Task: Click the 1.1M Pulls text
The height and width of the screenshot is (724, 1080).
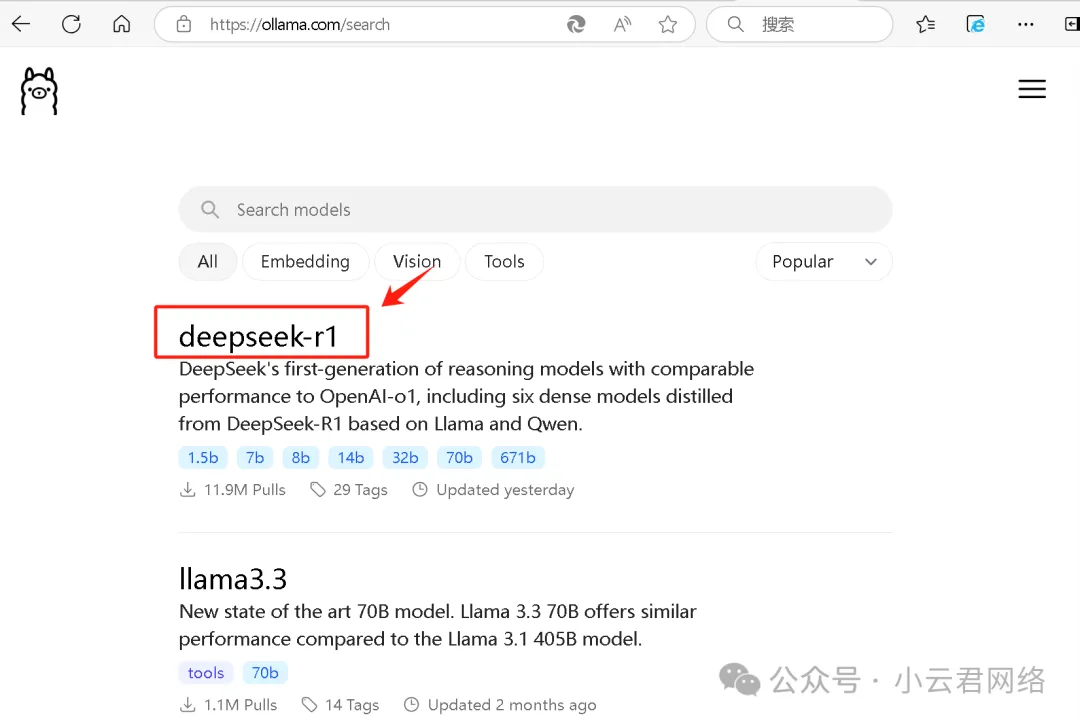Action: 240,705
